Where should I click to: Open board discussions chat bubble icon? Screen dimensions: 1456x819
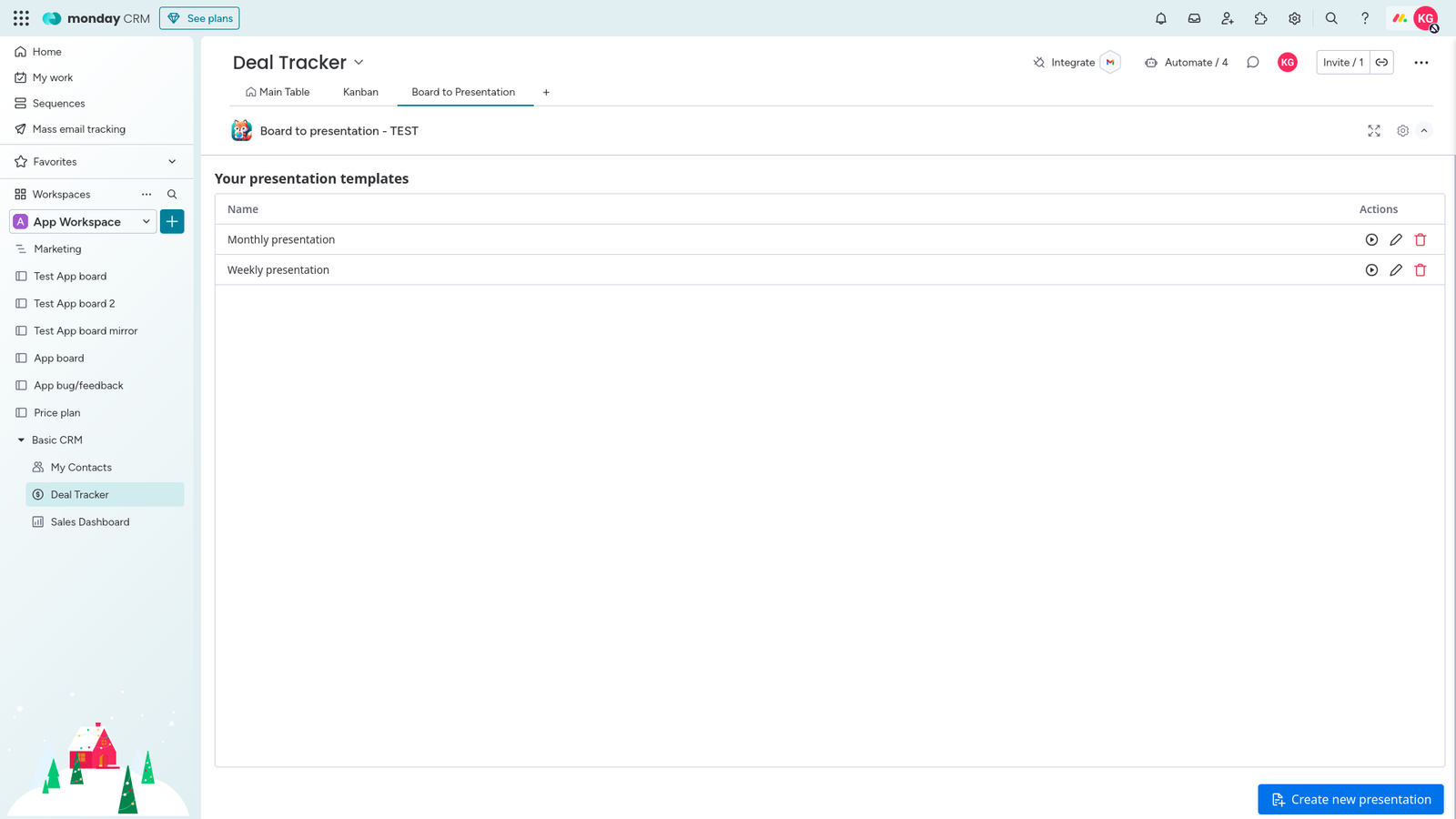[1253, 62]
